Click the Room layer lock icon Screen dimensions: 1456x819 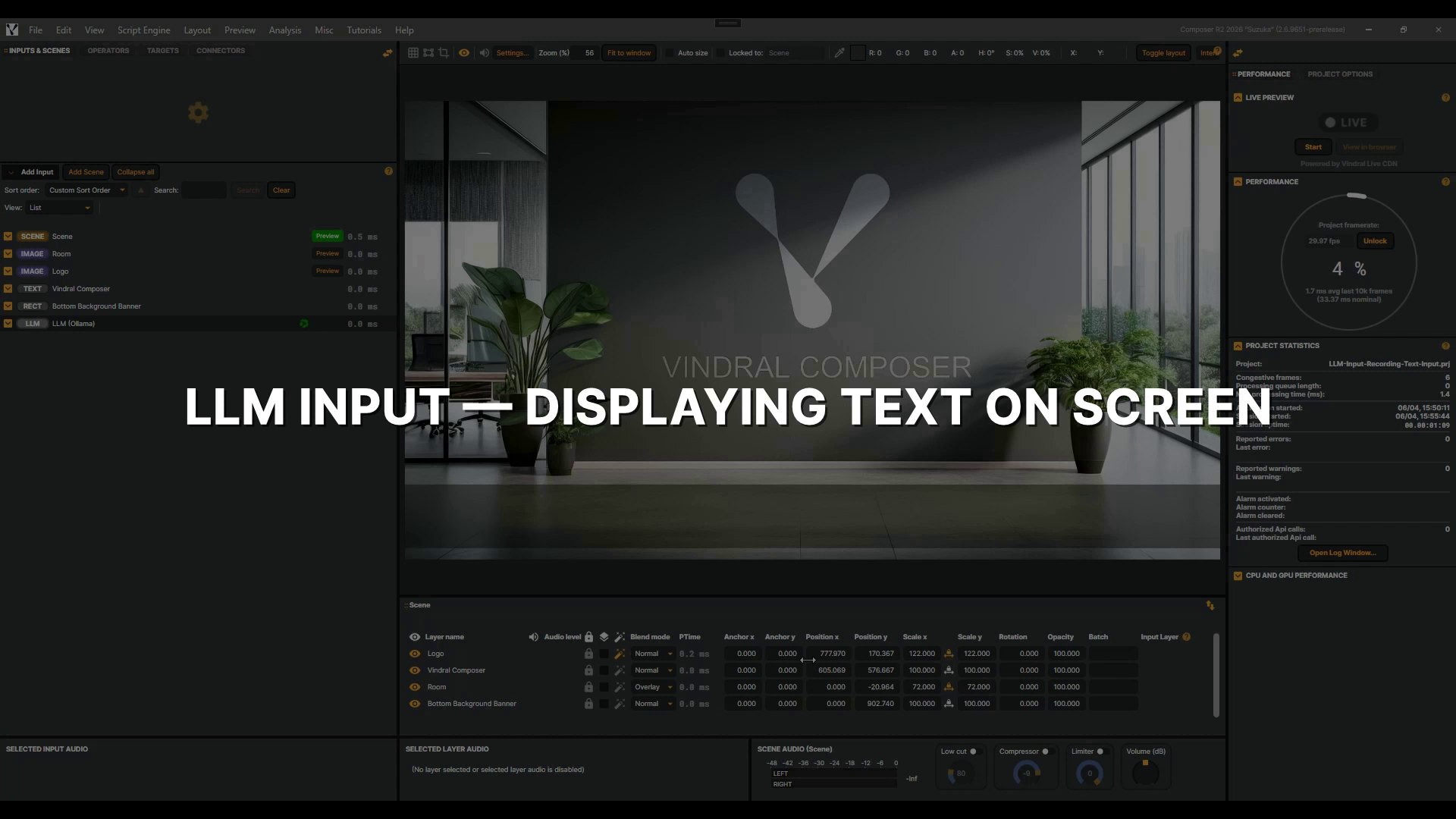[588, 687]
